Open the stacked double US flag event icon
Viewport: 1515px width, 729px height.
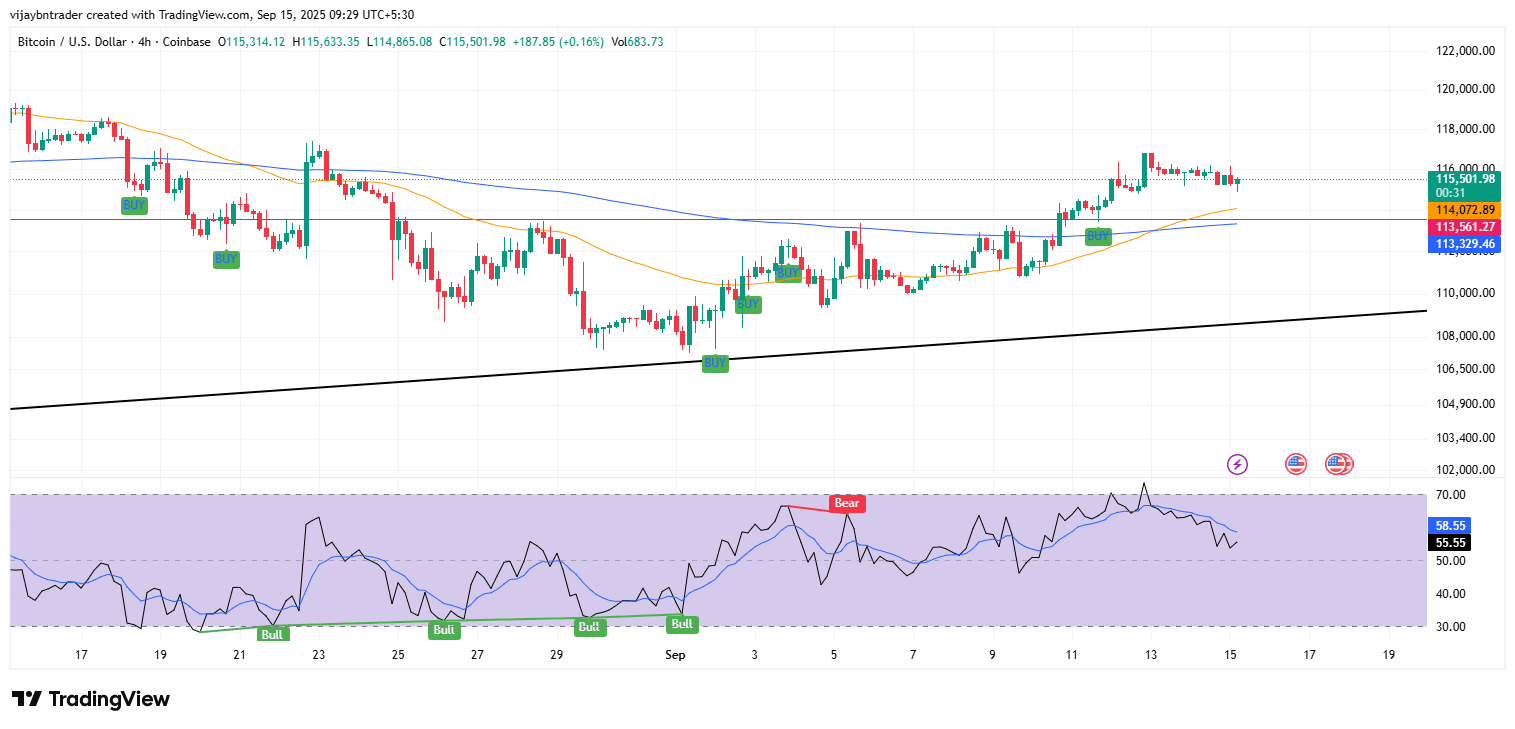click(1339, 464)
